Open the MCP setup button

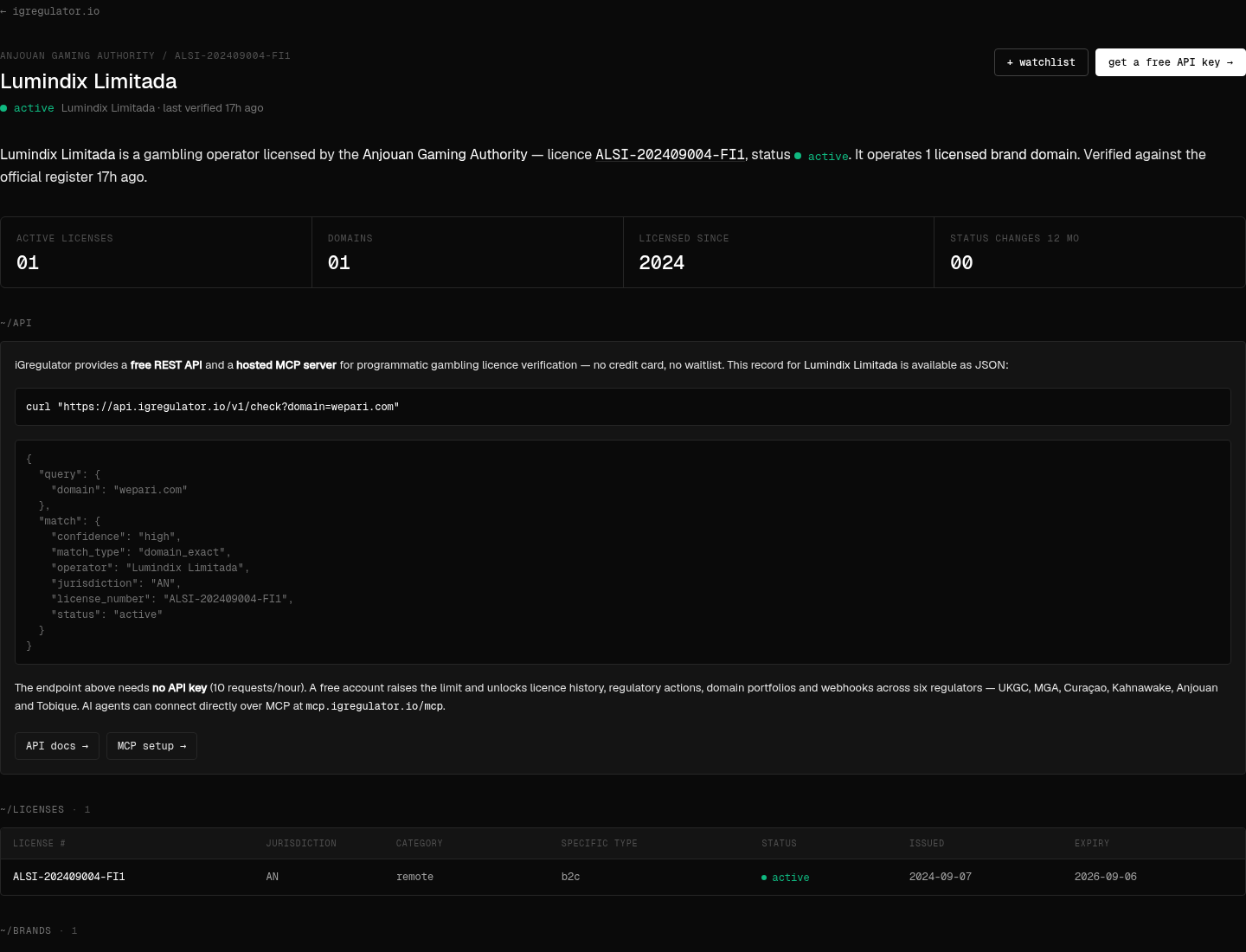coord(151,746)
